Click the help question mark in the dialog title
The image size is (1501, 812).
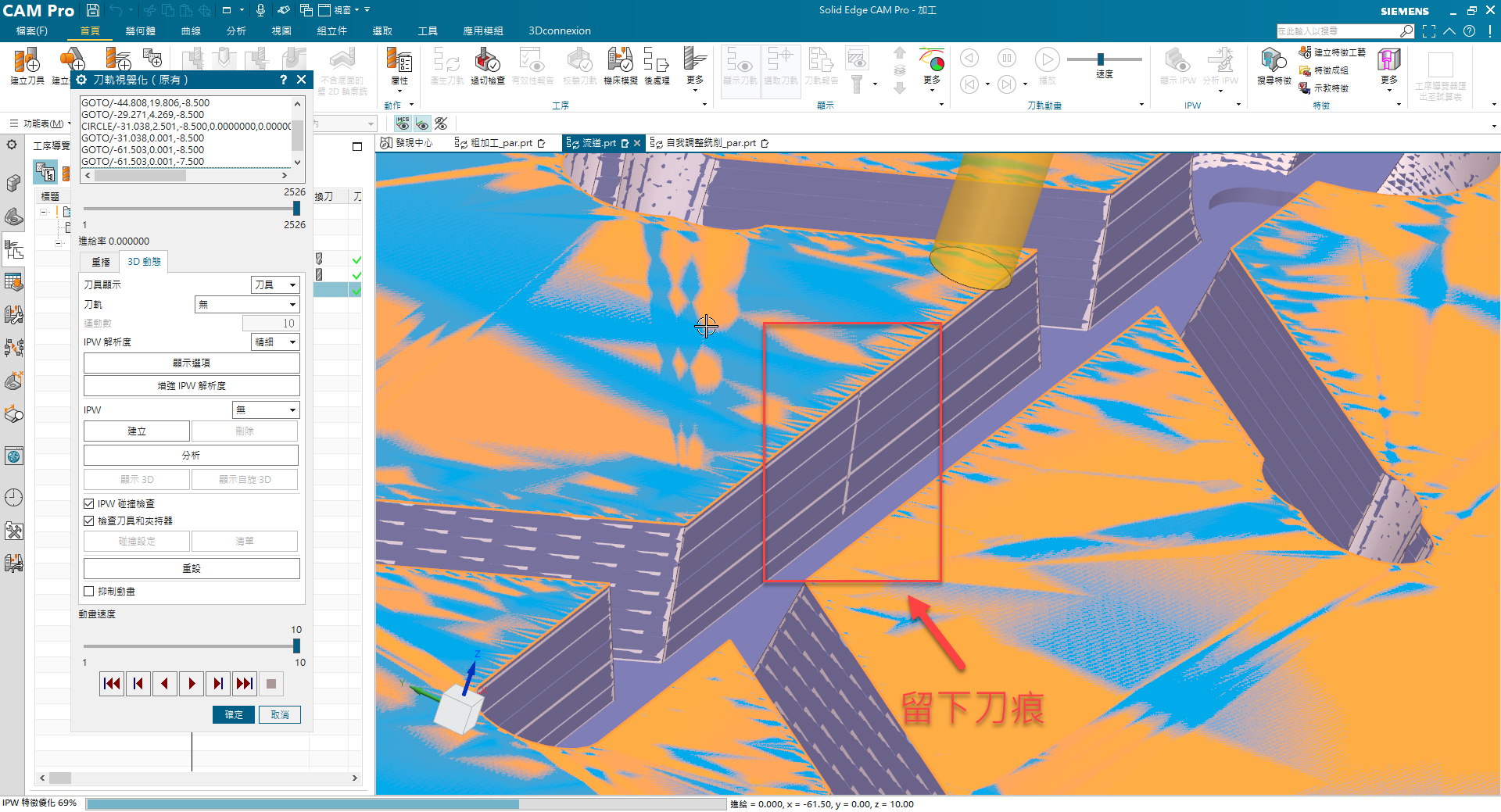tap(283, 80)
